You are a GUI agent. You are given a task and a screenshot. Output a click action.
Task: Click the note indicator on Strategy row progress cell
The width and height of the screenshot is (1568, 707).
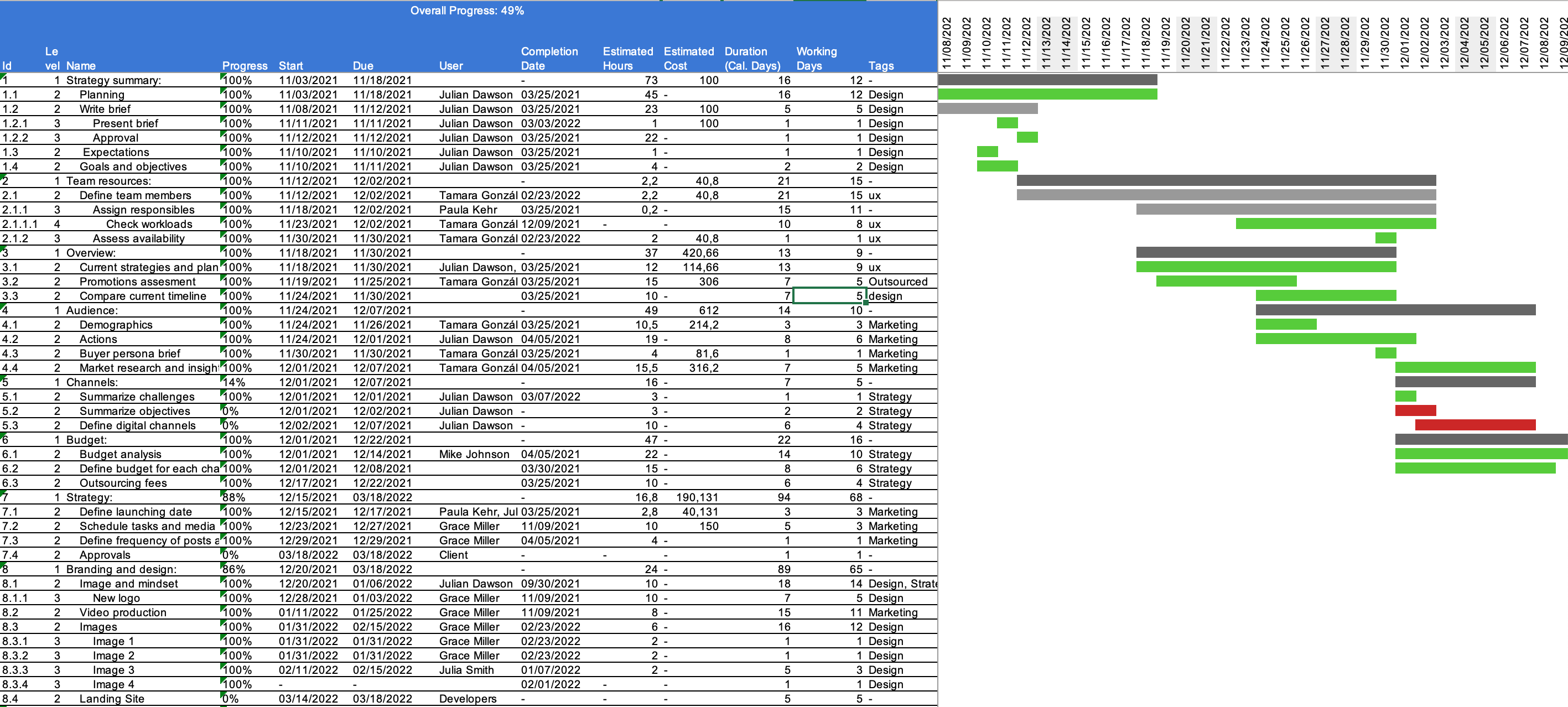pyautogui.click(x=223, y=493)
